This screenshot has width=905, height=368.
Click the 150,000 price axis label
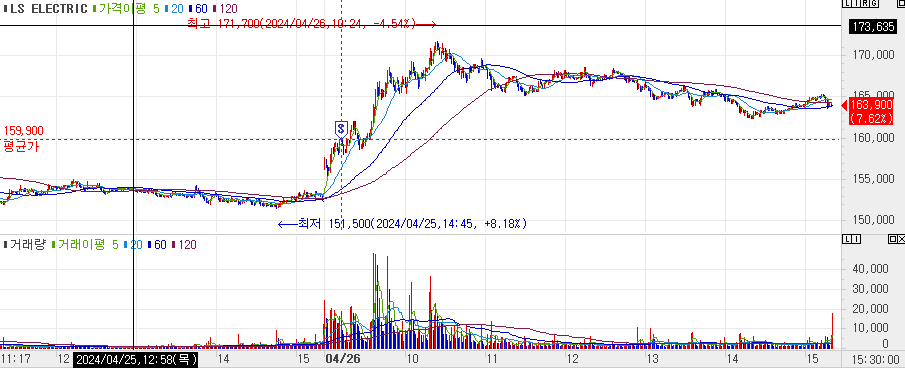coord(874,220)
